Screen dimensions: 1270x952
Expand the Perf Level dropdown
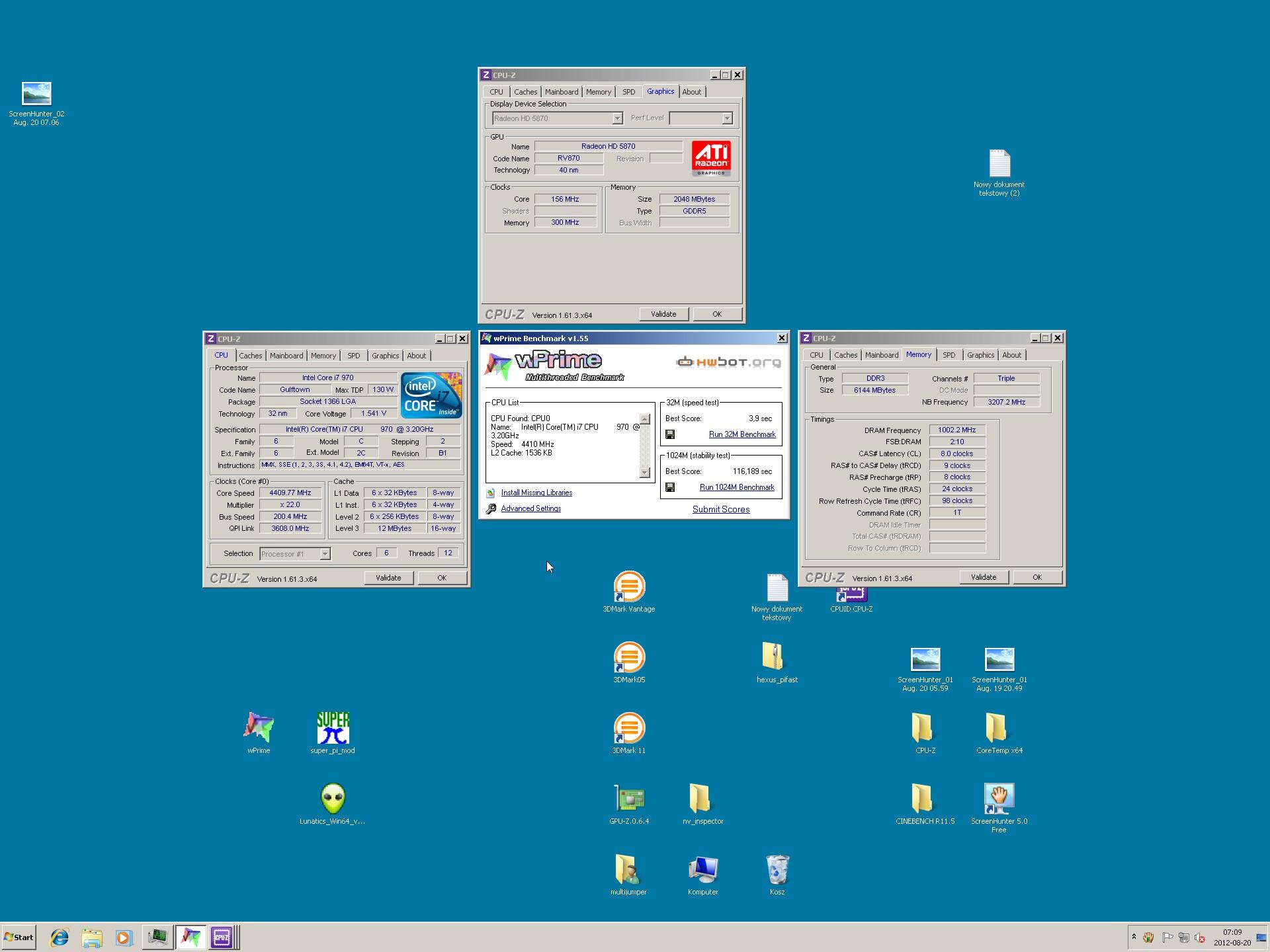[x=727, y=118]
